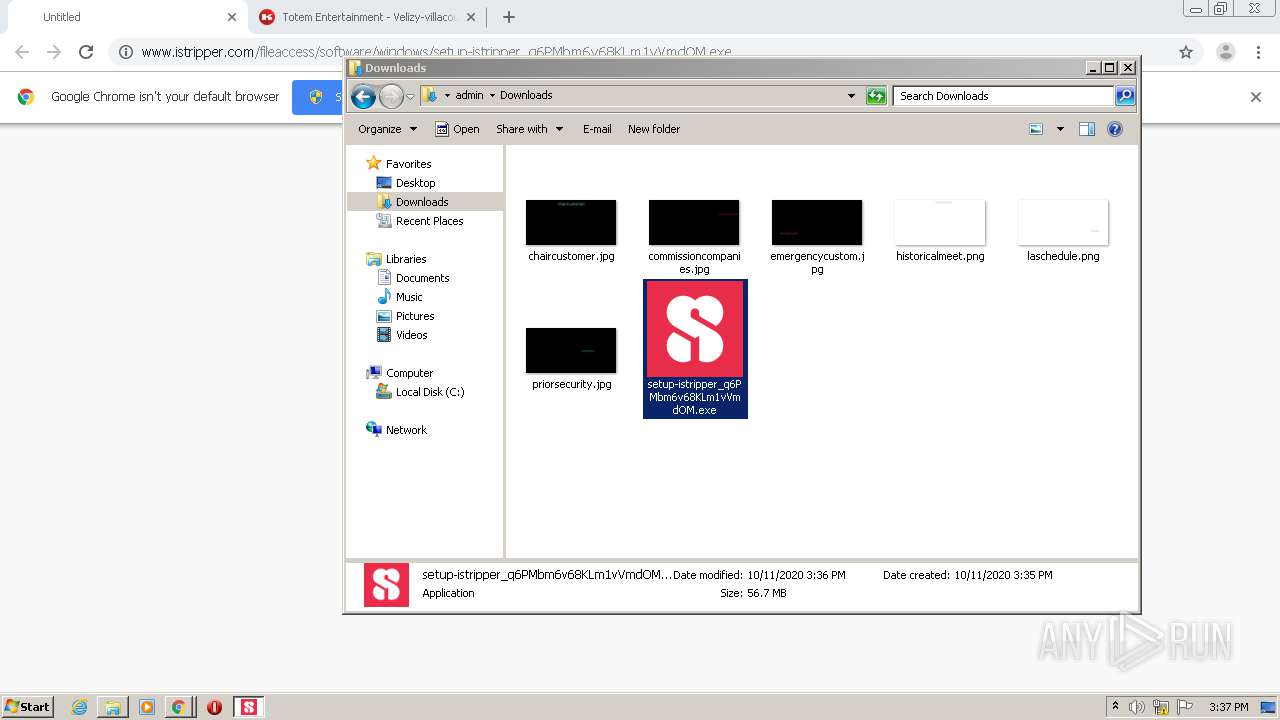Click admin in the breadcrumb path
1280x720 pixels.
tap(469, 96)
